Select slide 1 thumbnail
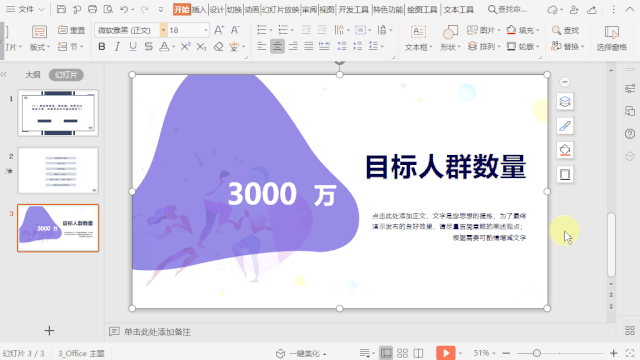The width and height of the screenshot is (640, 360). (58, 113)
